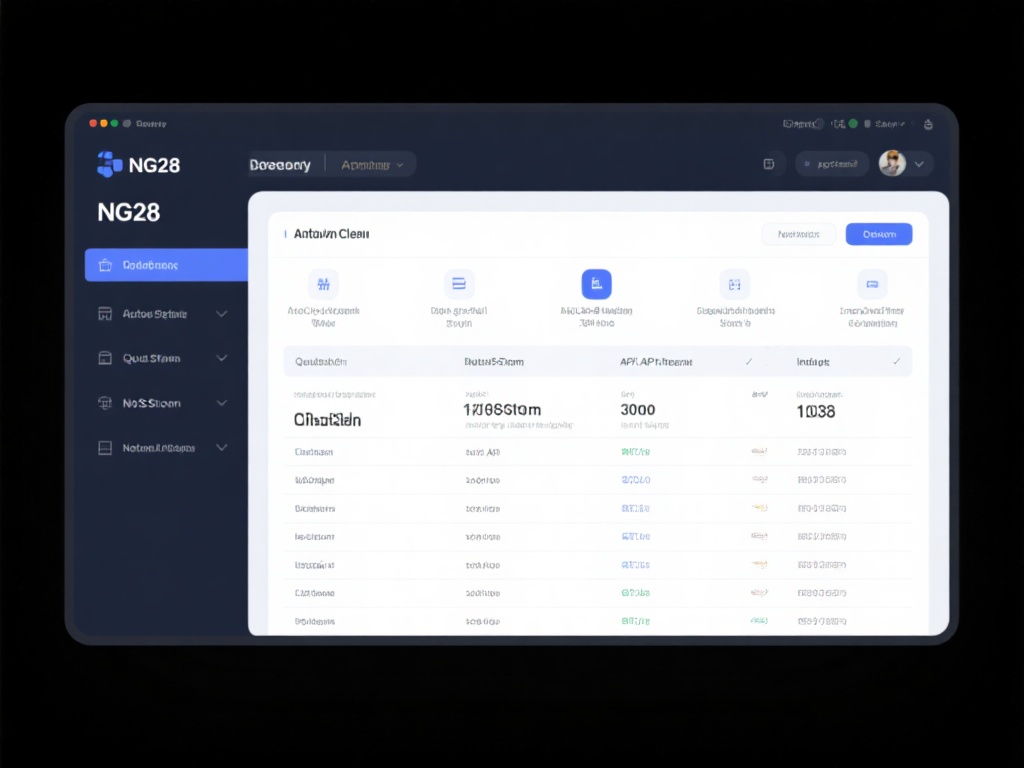Click the blue NG28 logo icon

point(109,164)
